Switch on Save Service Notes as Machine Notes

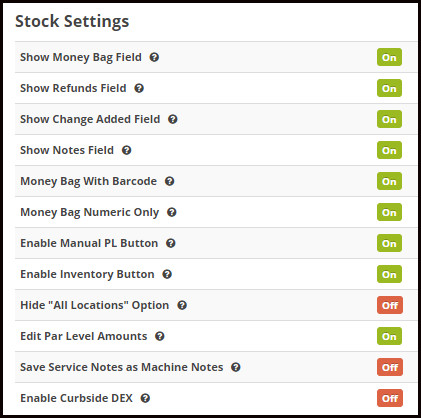pos(390,367)
